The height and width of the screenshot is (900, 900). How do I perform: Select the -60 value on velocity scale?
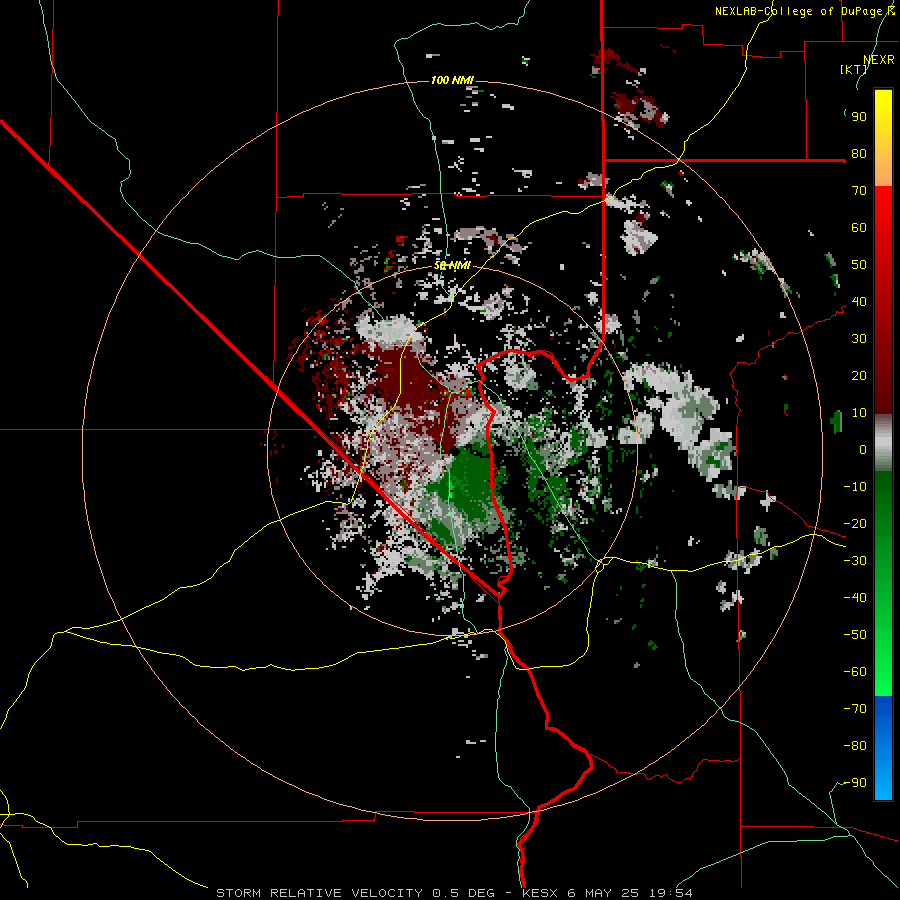click(x=855, y=672)
